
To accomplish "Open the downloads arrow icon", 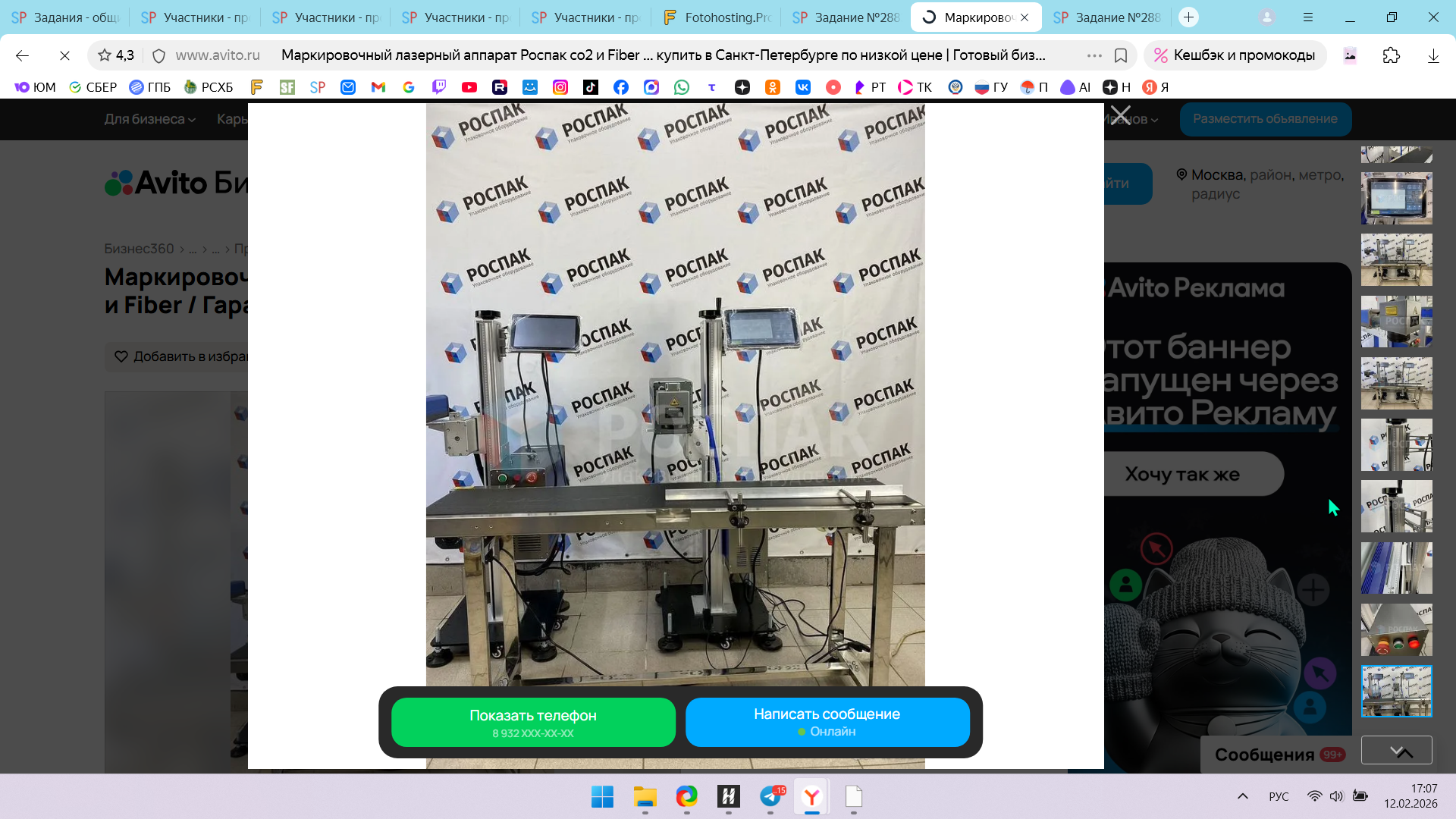I will click(1432, 55).
